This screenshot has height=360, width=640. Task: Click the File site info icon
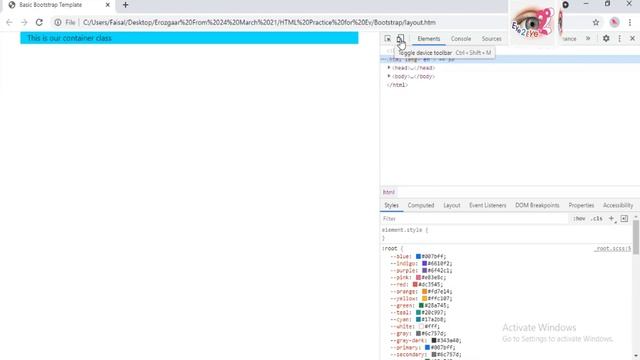pos(58,22)
